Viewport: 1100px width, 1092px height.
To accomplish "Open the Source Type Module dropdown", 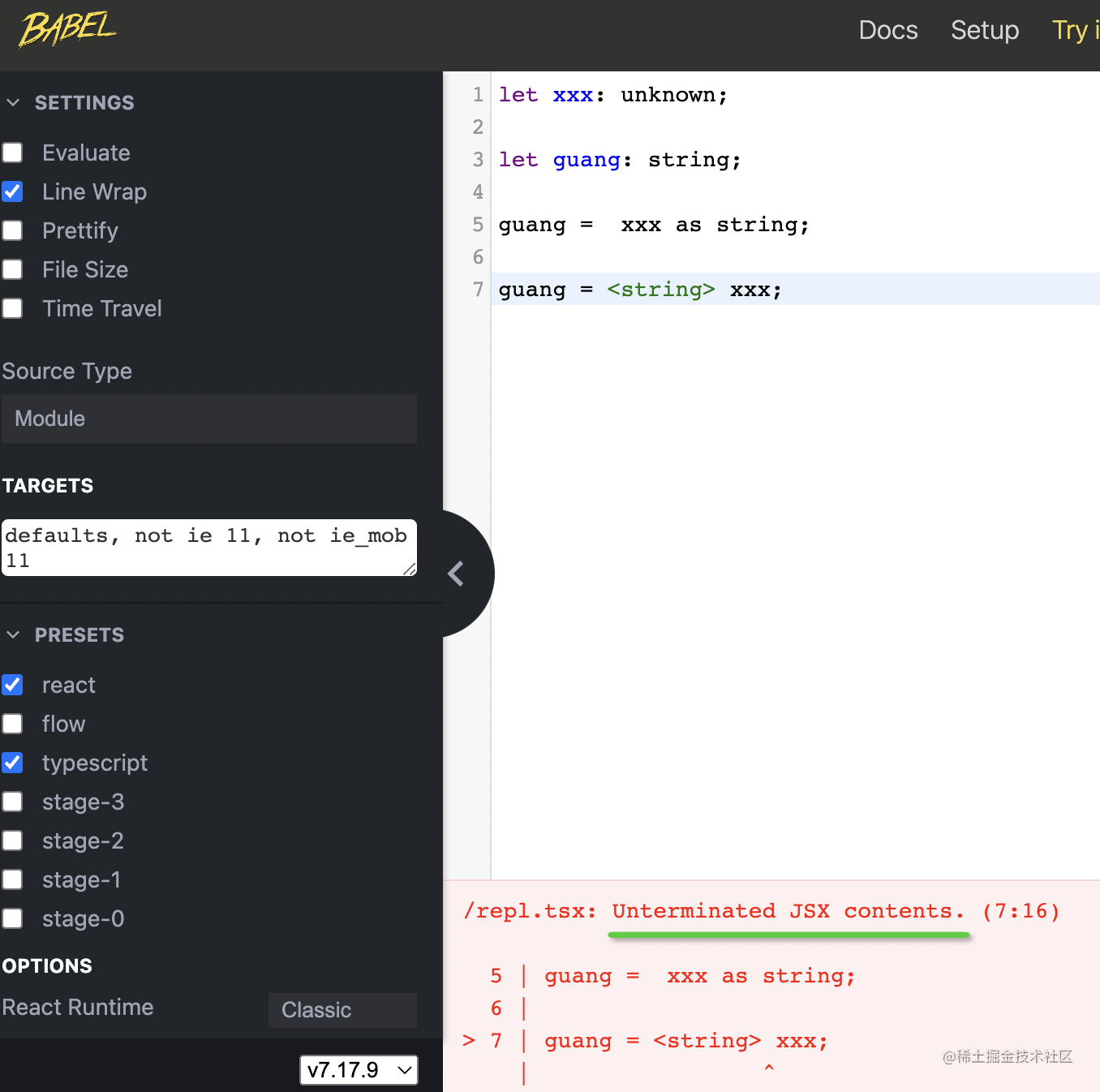I will 209,419.
